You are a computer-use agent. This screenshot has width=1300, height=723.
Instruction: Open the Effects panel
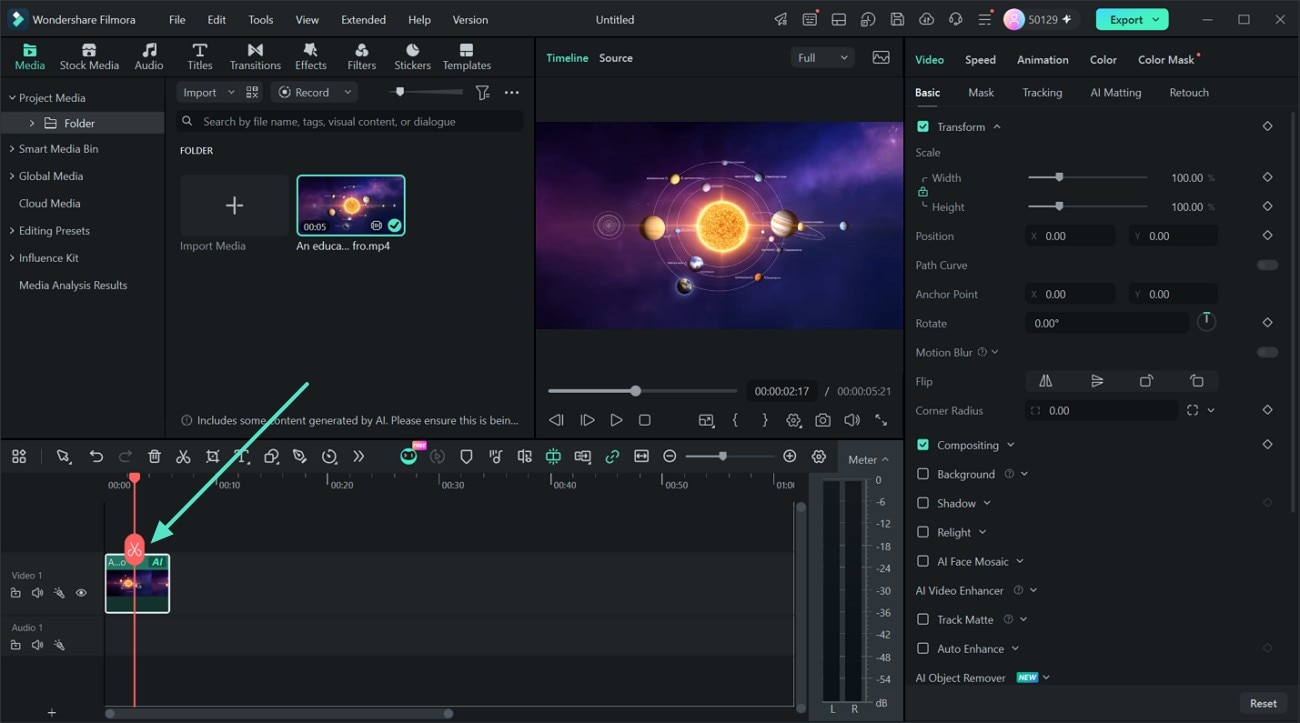[x=310, y=57]
